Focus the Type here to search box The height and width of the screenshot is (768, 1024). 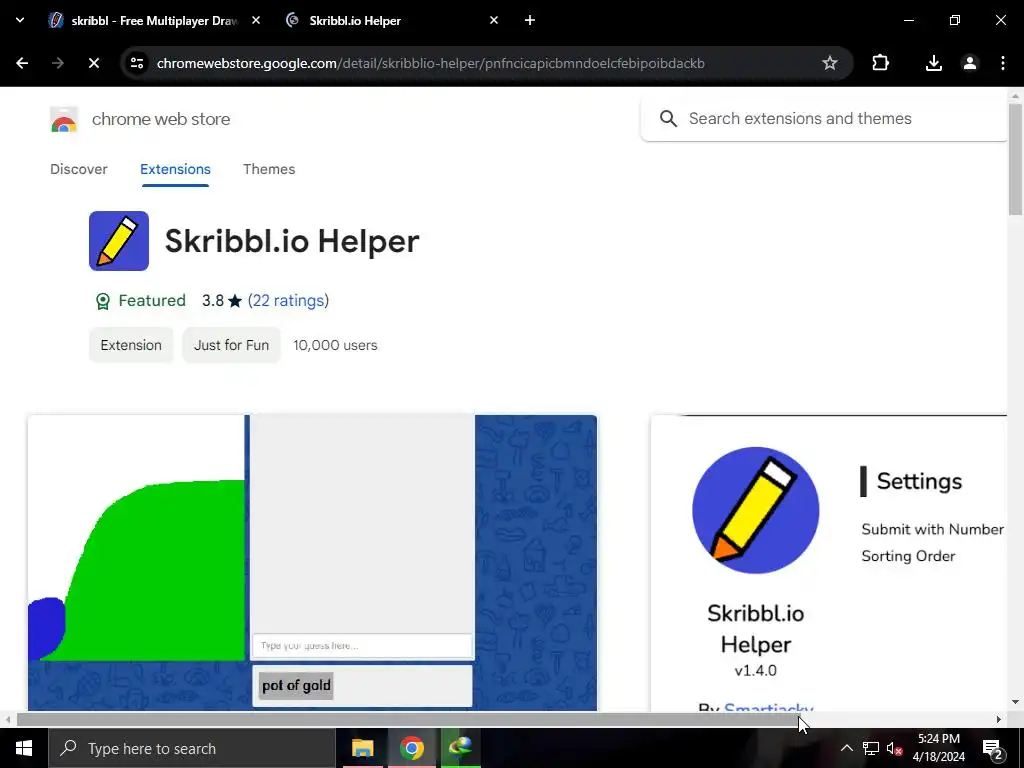click(192, 748)
